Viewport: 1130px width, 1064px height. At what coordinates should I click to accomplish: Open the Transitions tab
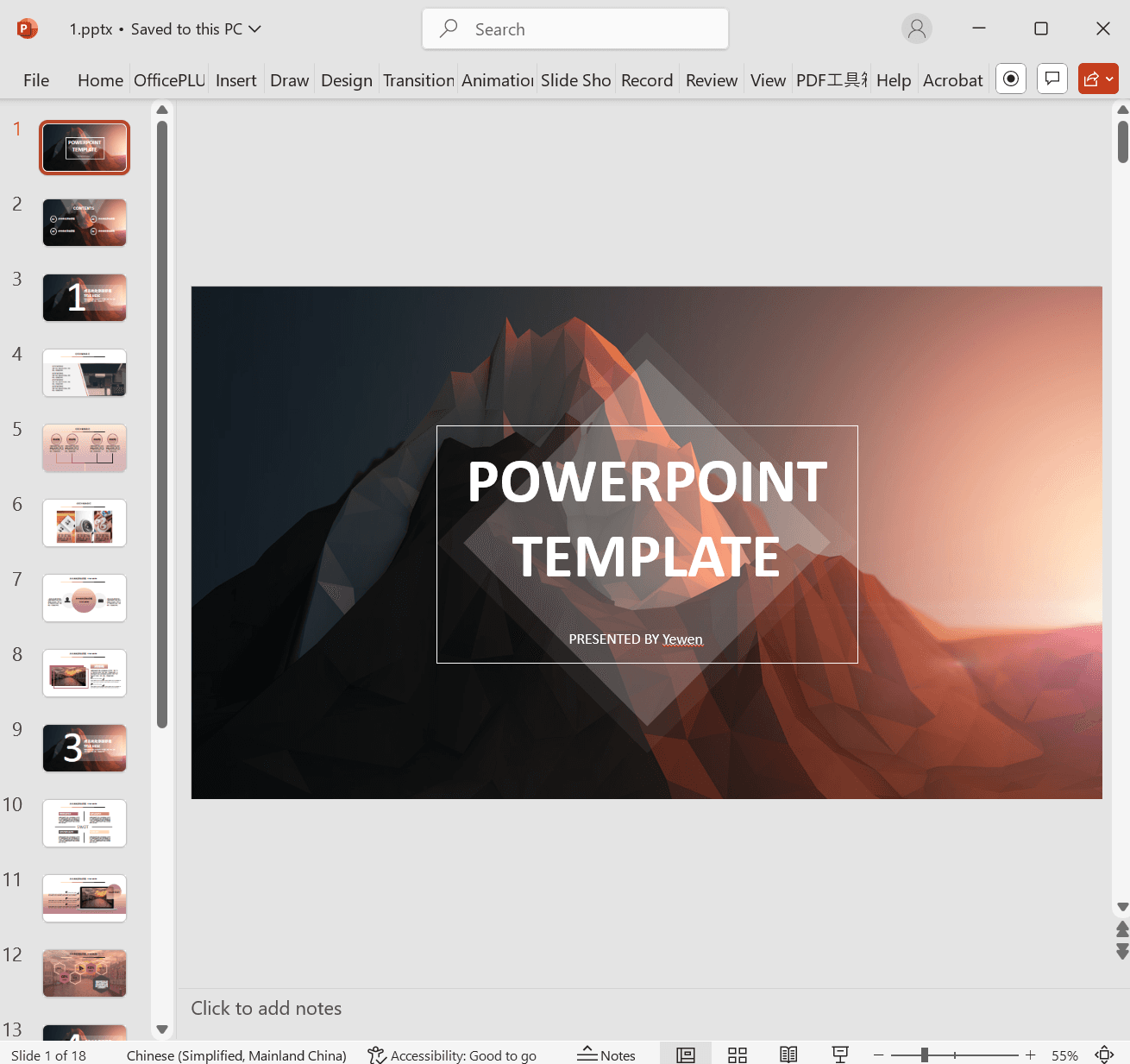coord(418,80)
